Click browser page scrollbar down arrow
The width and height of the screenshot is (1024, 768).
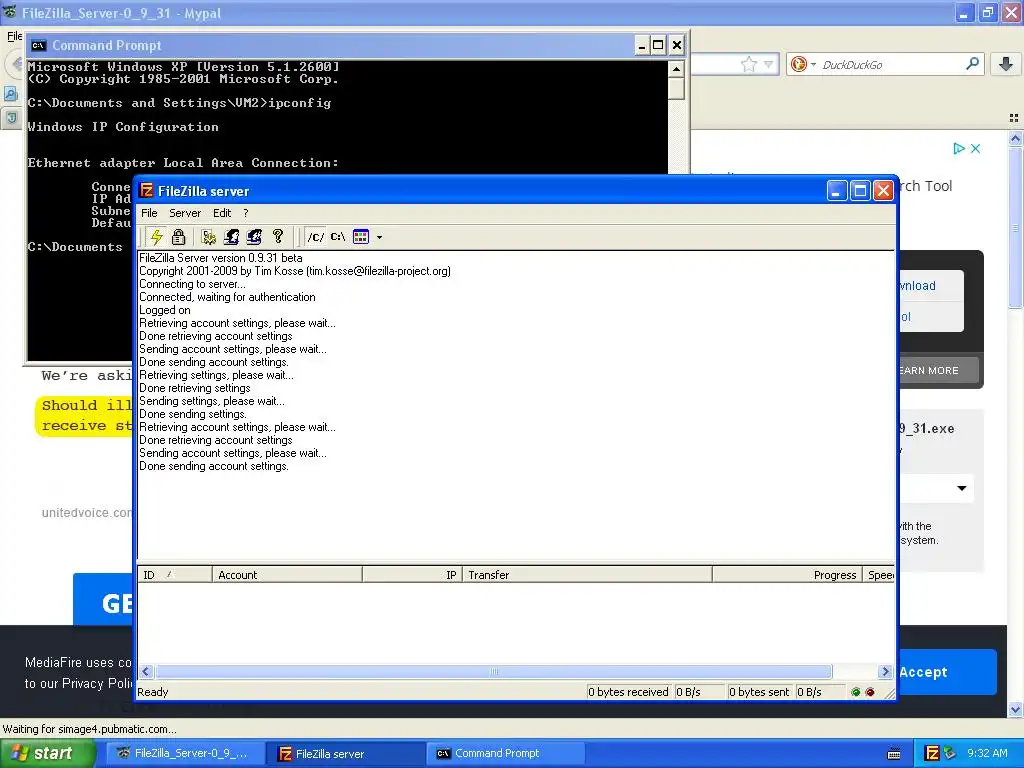coord(1015,709)
